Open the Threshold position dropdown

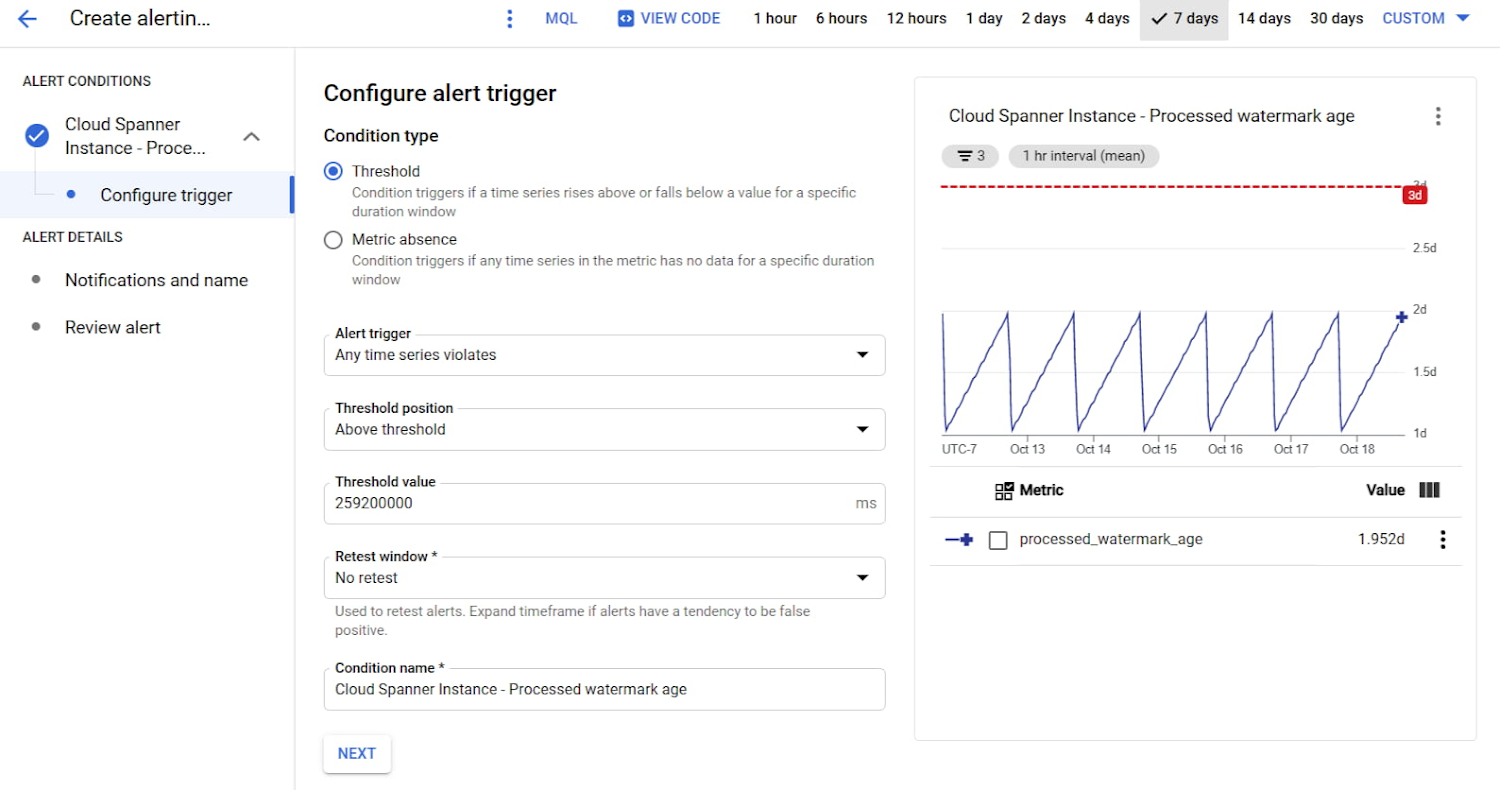tap(604, 429)
